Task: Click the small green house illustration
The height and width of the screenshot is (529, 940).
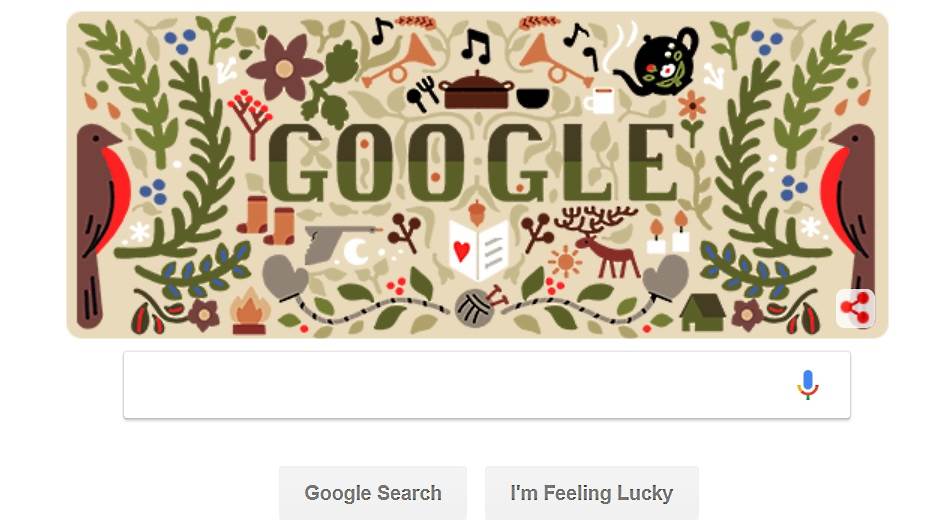Action: [703, 312]
